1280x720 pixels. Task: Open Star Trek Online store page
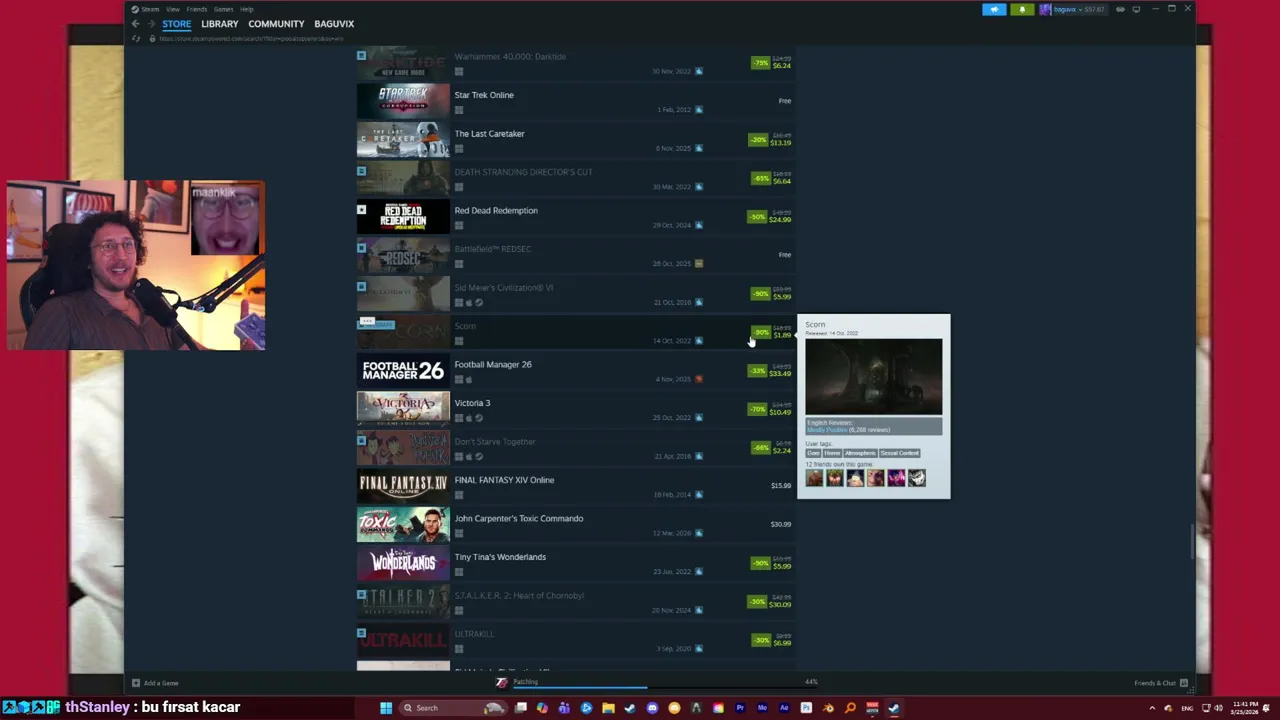pos(577,101)
